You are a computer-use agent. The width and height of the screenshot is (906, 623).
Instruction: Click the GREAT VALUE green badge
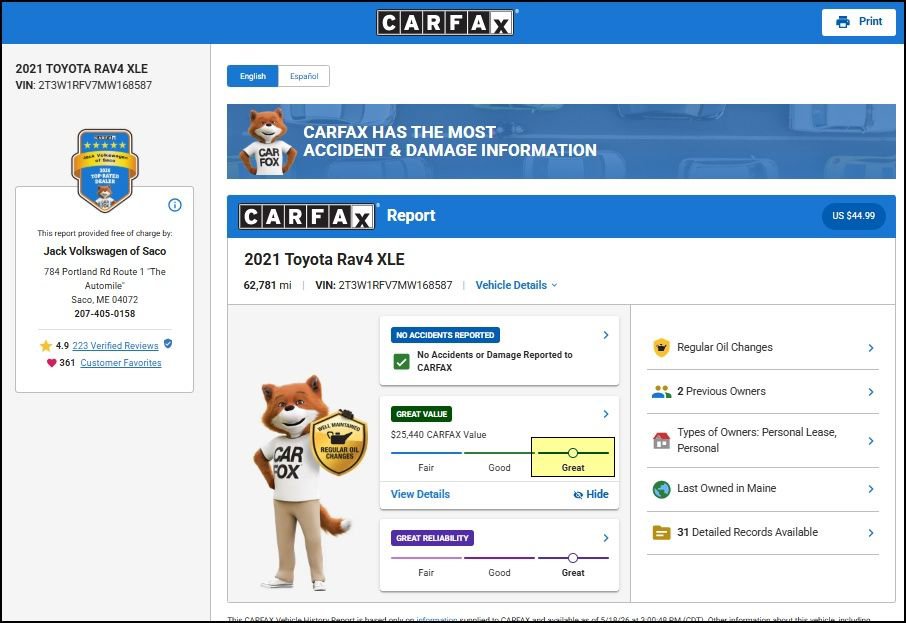[x=421, y=414]
